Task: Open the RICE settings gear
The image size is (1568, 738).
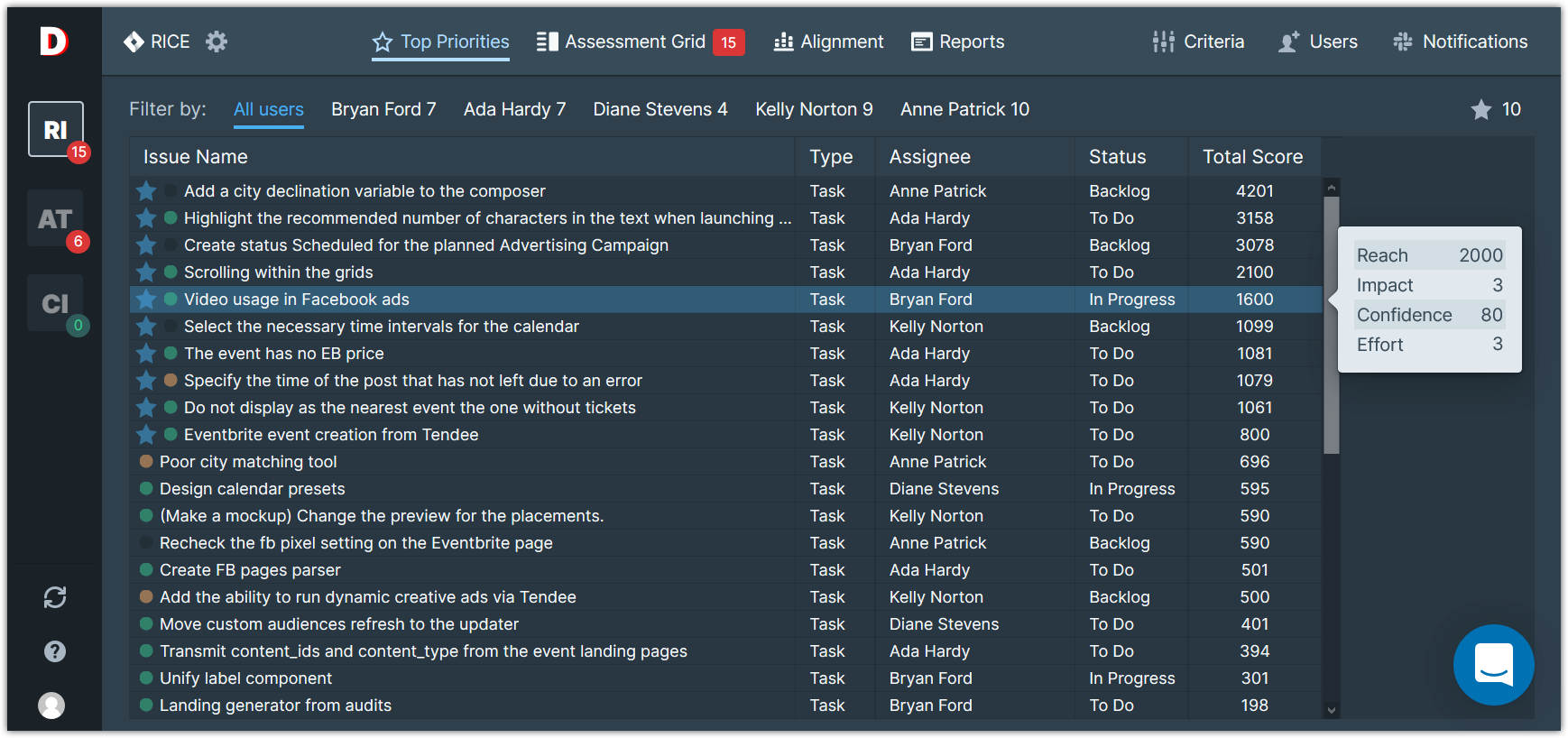Action: pyautogui.click(x=217, y=42)
